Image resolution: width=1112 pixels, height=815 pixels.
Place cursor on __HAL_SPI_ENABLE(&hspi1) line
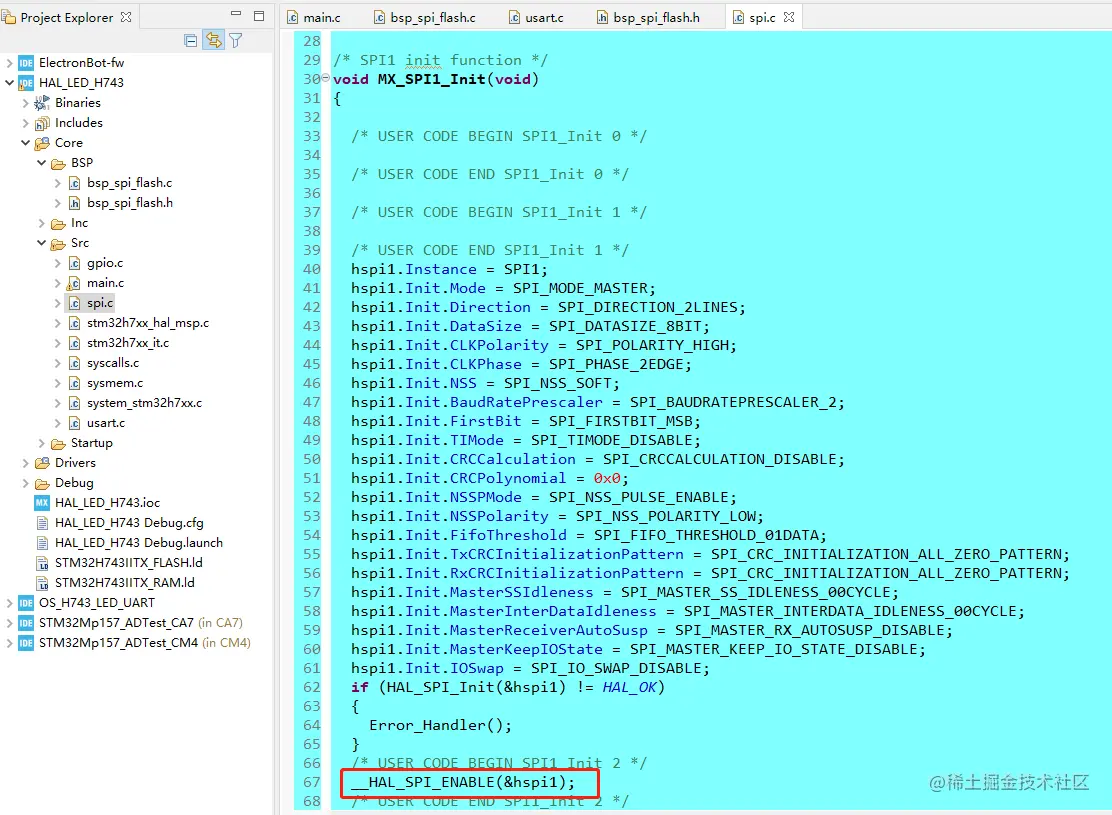tap(462, 782)
